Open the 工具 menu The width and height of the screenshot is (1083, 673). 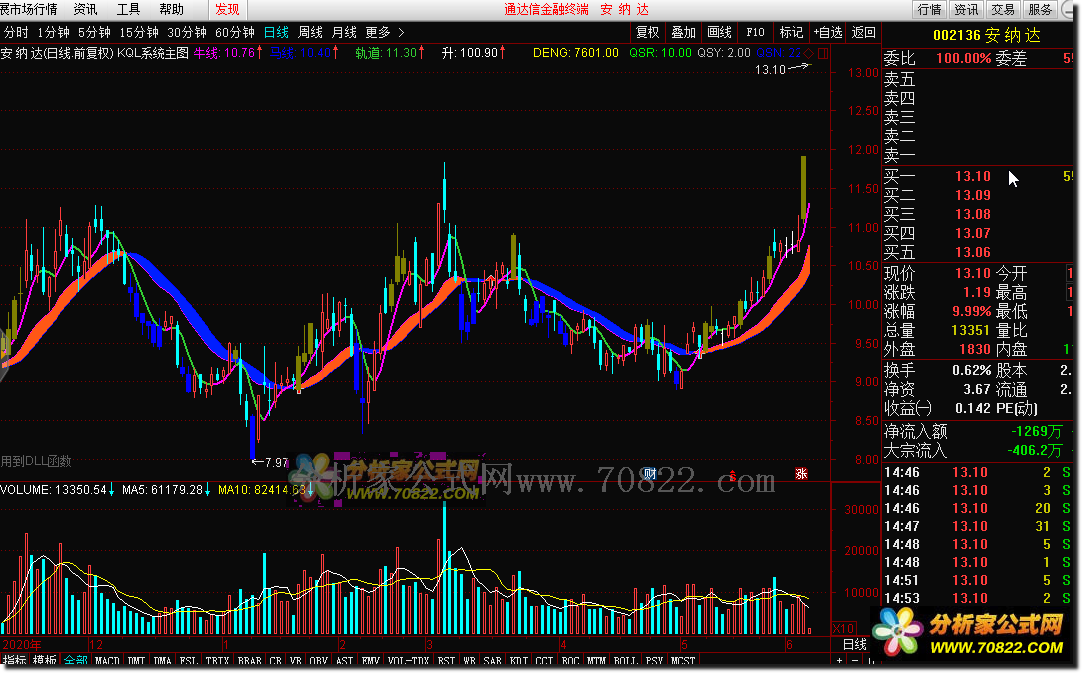point(128,9)
